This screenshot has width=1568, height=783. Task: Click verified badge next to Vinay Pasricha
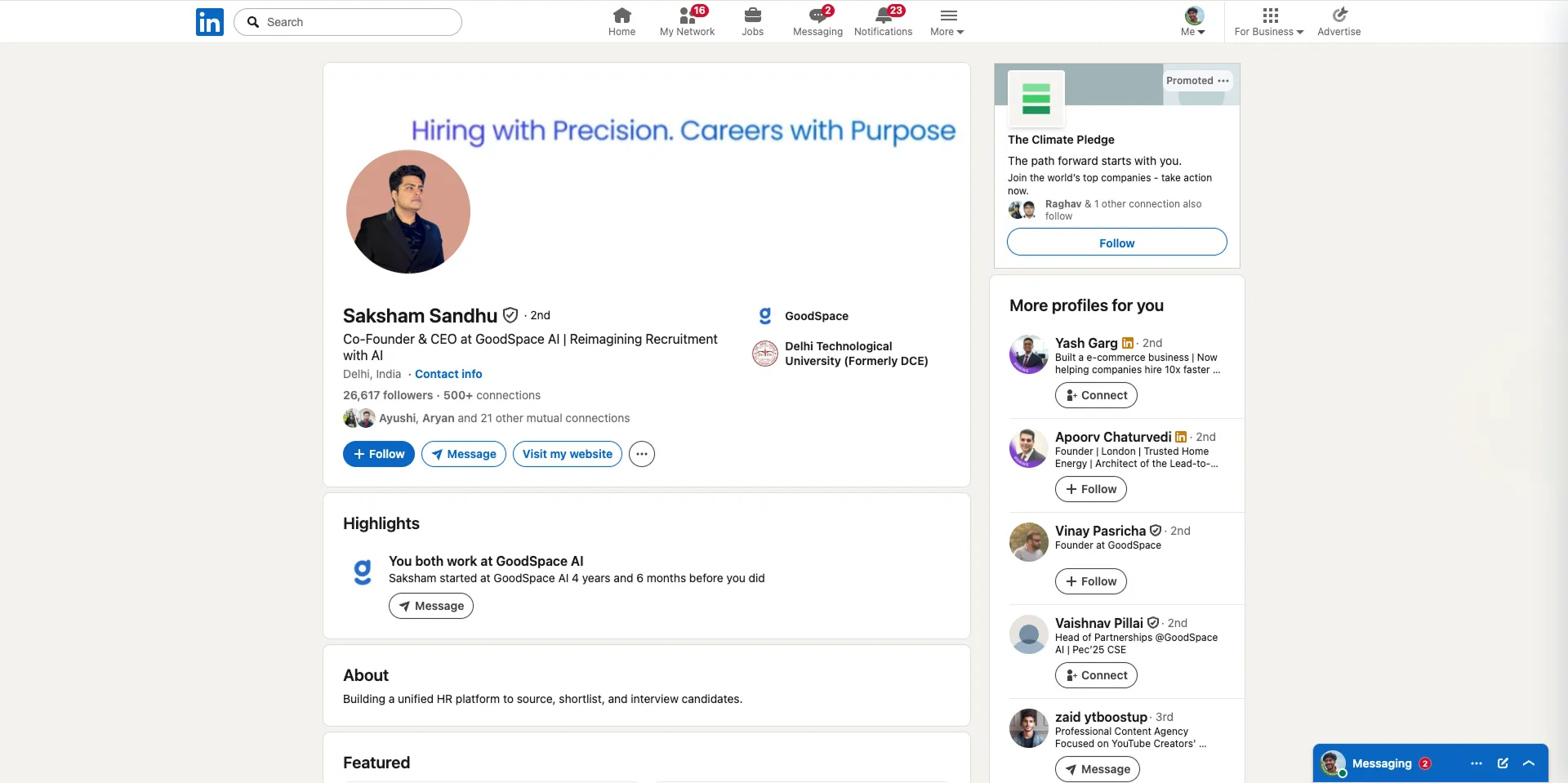click(1156, 531)
